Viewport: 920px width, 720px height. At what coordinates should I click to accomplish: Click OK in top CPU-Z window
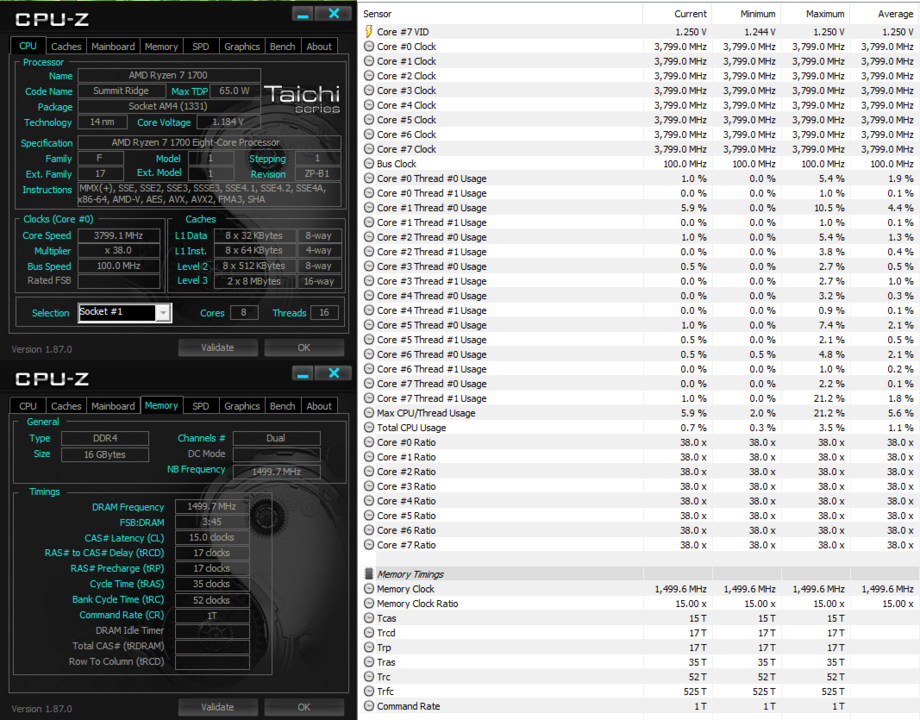click(304, 347)
